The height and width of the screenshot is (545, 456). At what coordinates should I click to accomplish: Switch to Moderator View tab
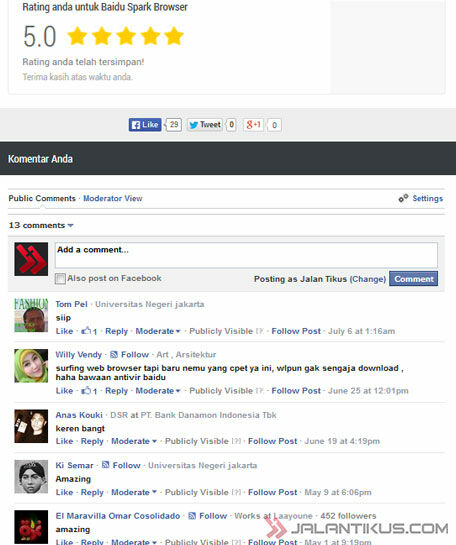point(113,198)
